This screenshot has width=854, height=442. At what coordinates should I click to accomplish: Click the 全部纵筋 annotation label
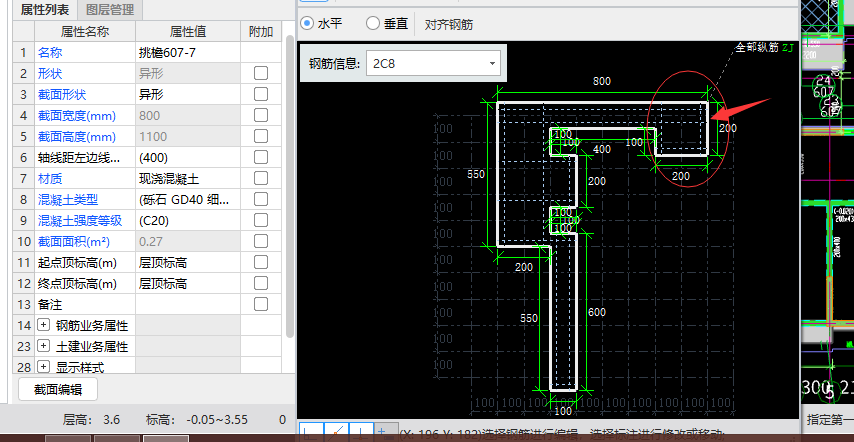pyautogui.click(x=757, y=47)
